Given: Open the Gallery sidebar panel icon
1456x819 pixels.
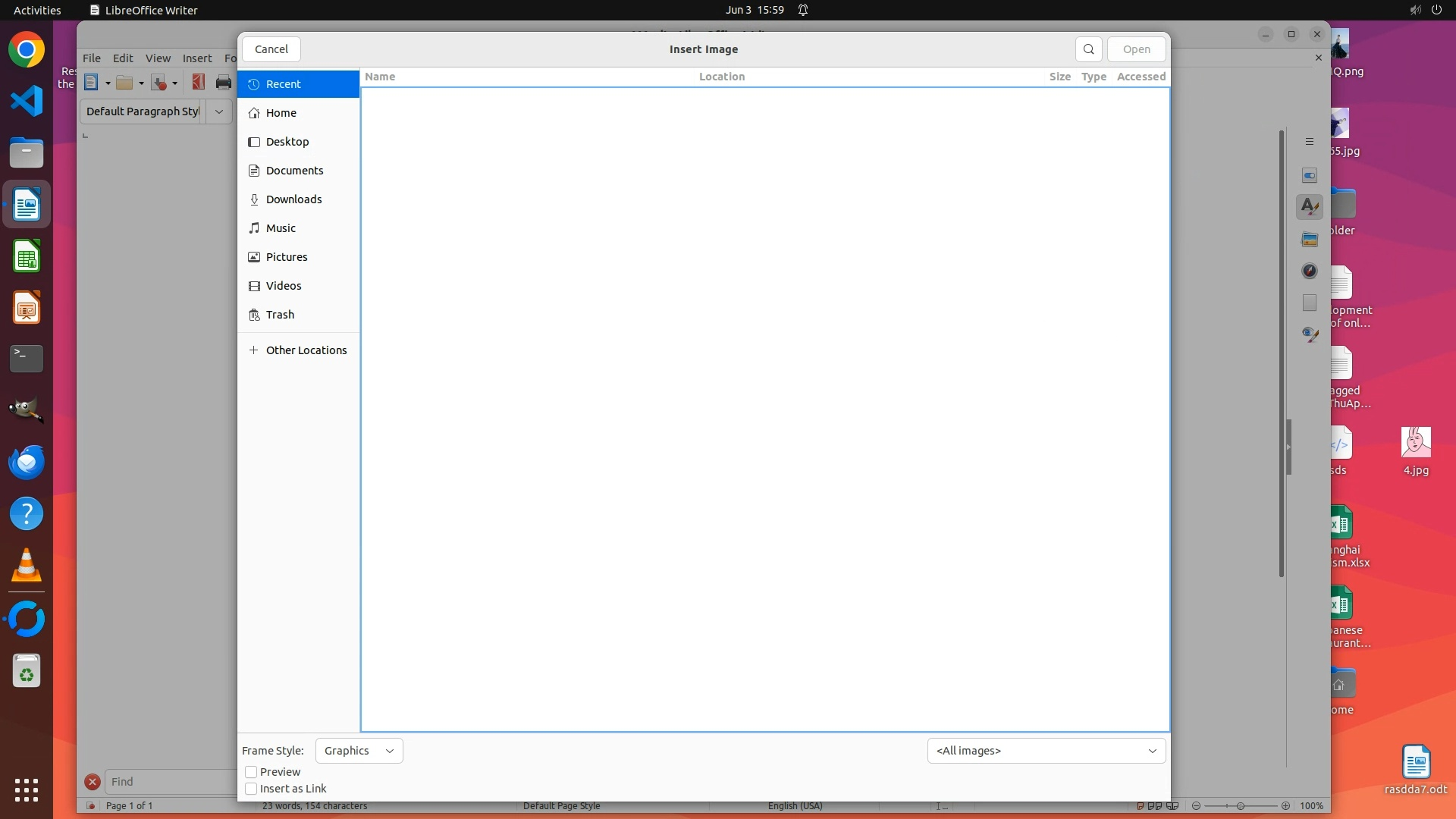Looking at the screenshot, I should [x=1309, y=240].
